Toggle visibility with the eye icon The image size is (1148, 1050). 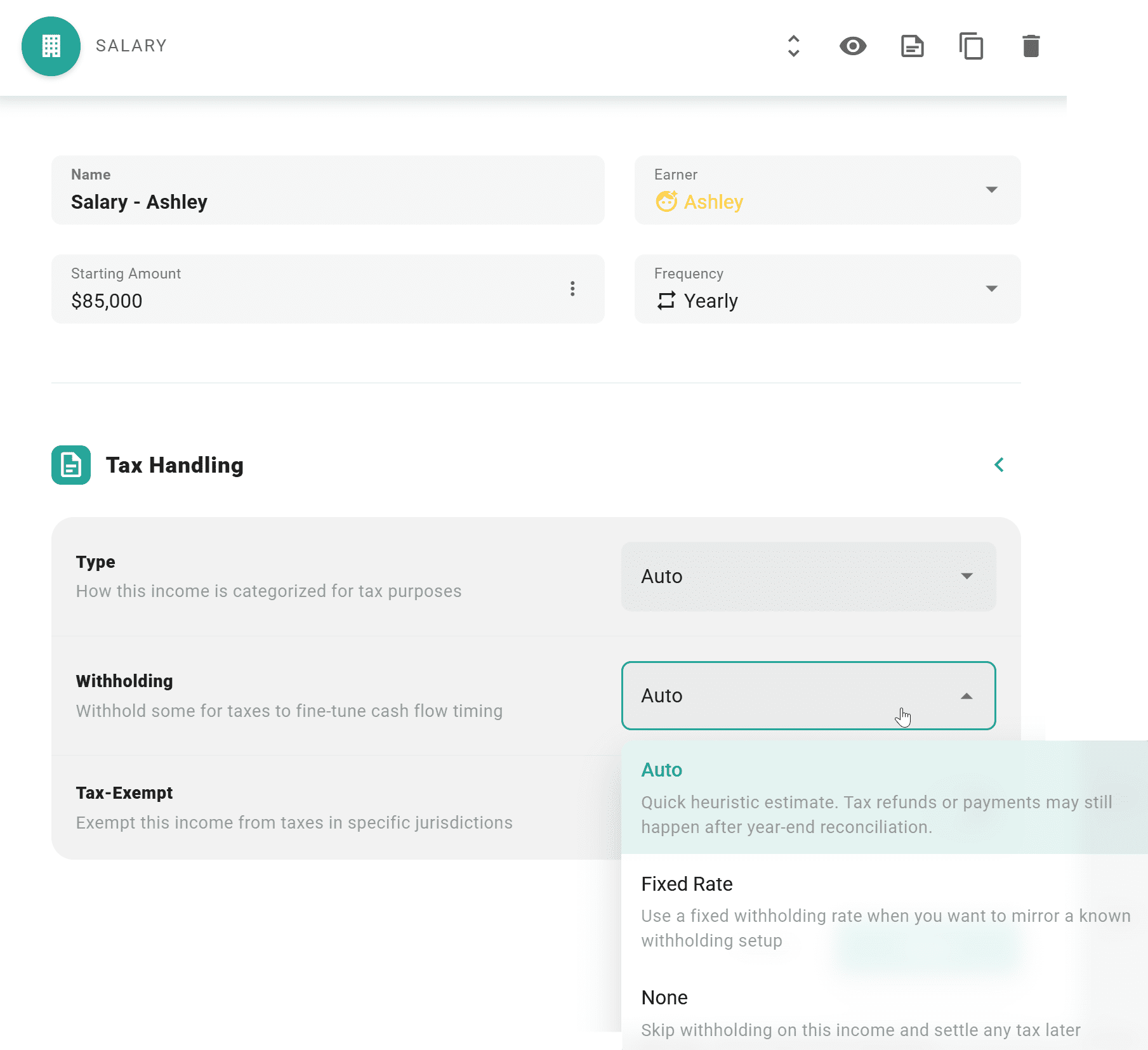(852, 46)
